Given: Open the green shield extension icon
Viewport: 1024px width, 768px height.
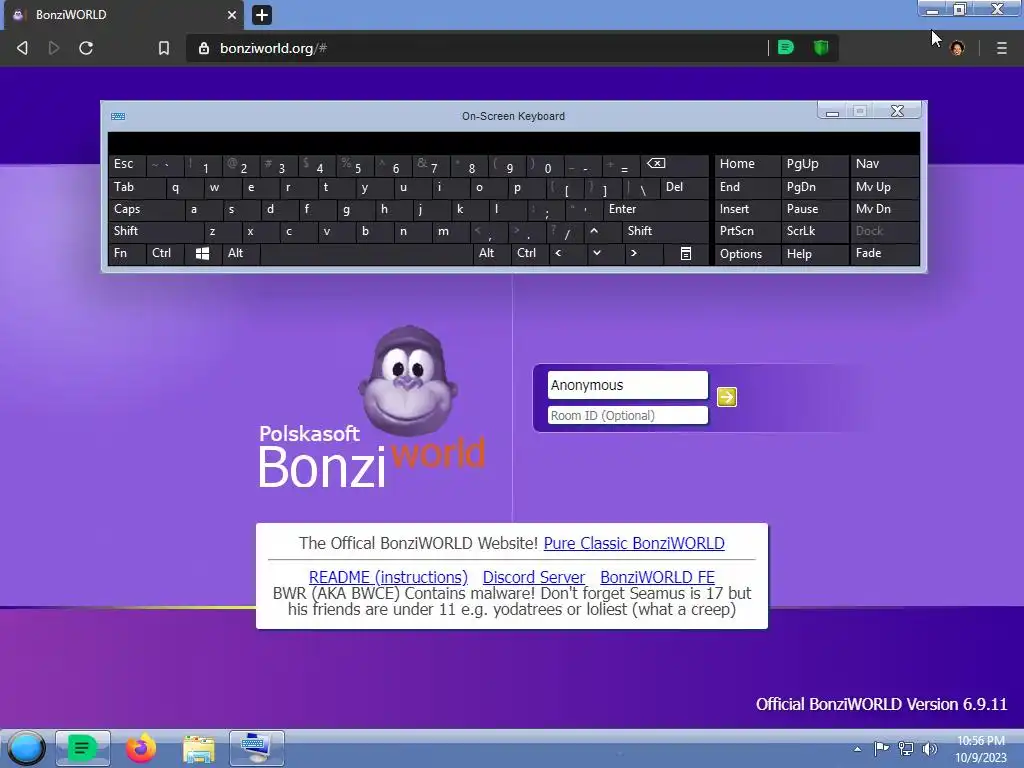Looking at the screenshot, I should click(821, 47).
